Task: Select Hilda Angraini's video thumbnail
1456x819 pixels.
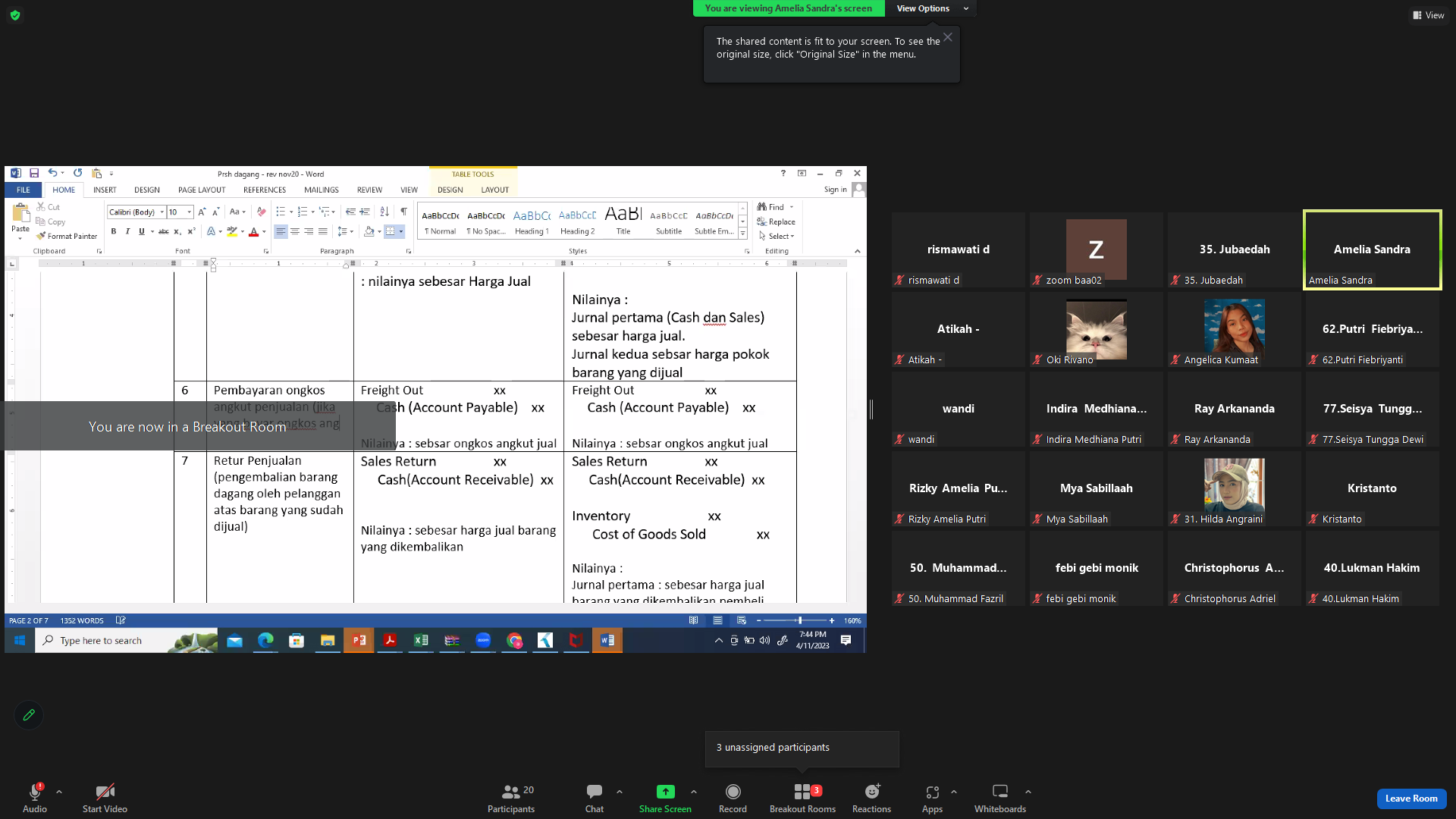Action: tap(1234, 488)
